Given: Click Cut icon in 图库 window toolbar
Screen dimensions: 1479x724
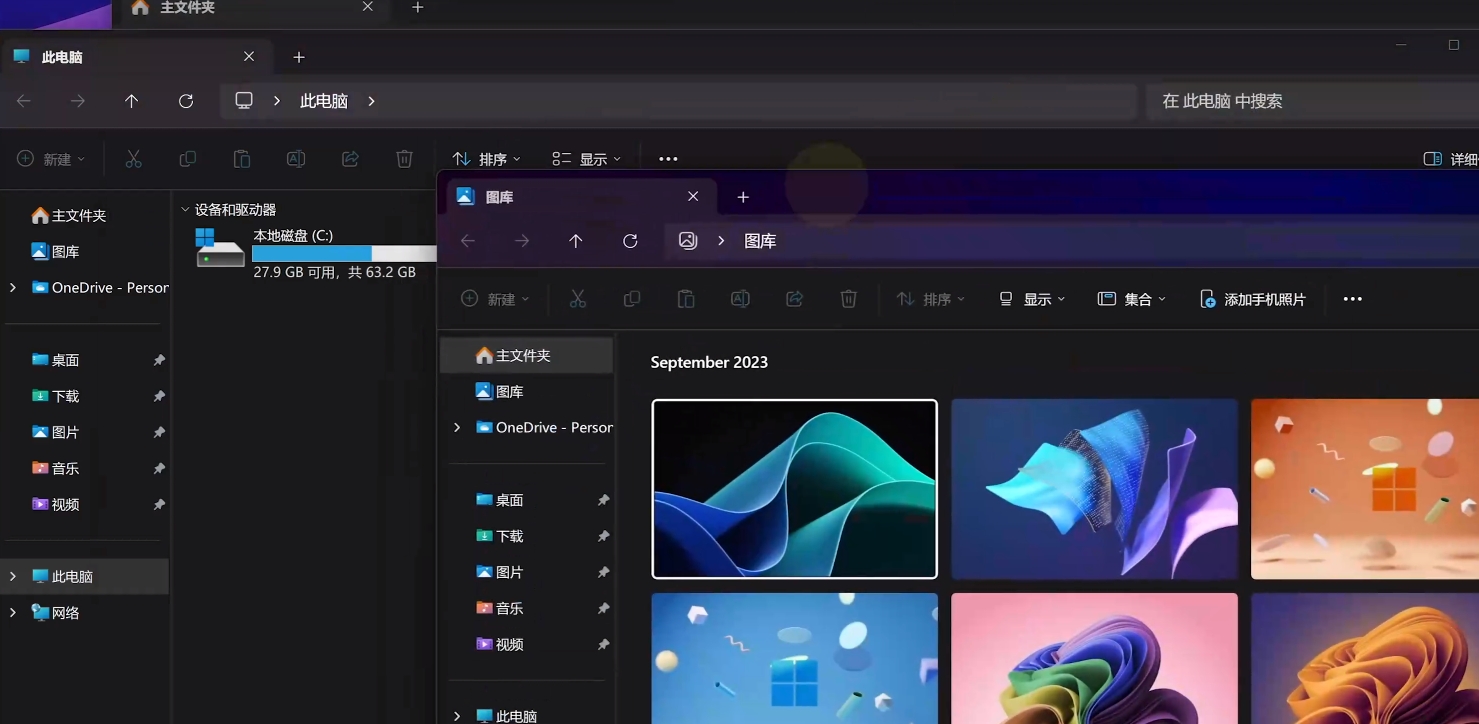Looking at the screenshot, I should click(x=578, y=299).
